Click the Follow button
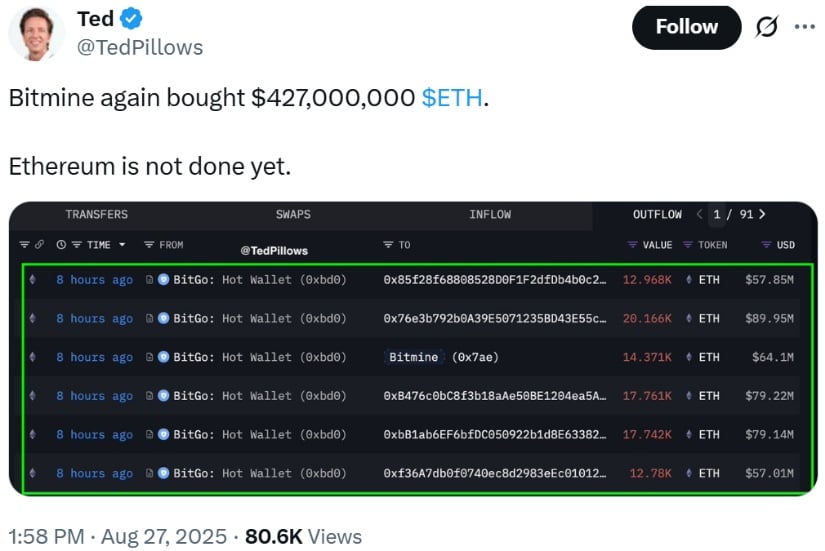825x551 pixels. pos(686,27)
